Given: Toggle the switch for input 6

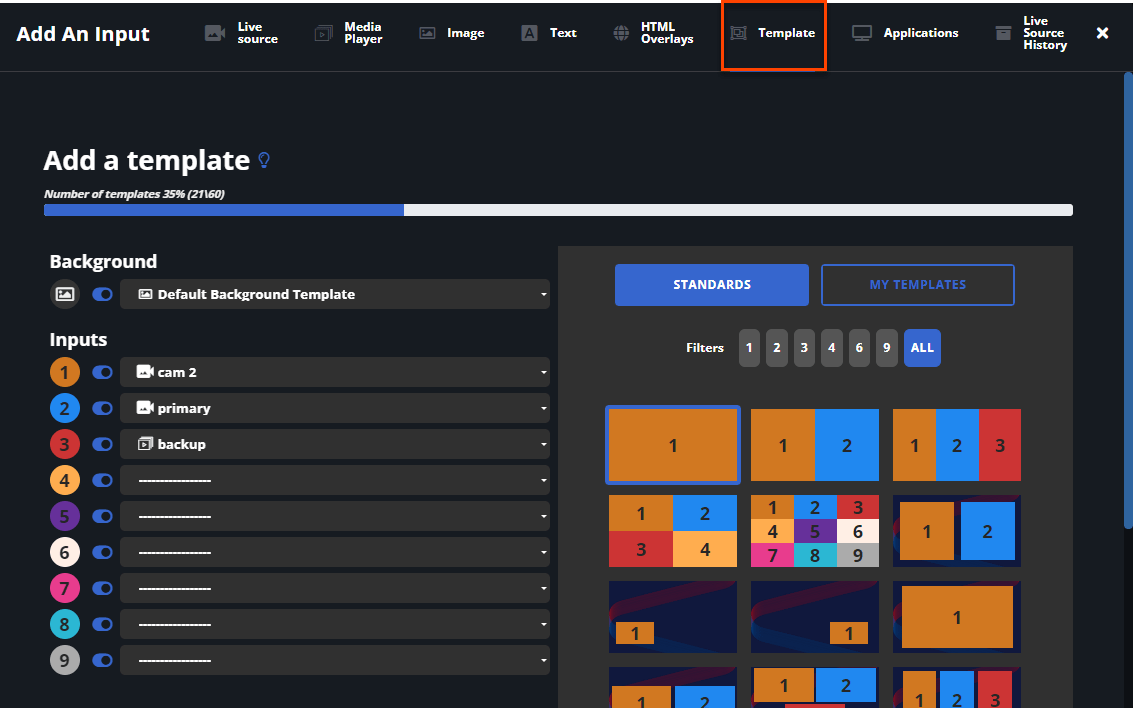Looking at the screenshot, I should [103, 552].
